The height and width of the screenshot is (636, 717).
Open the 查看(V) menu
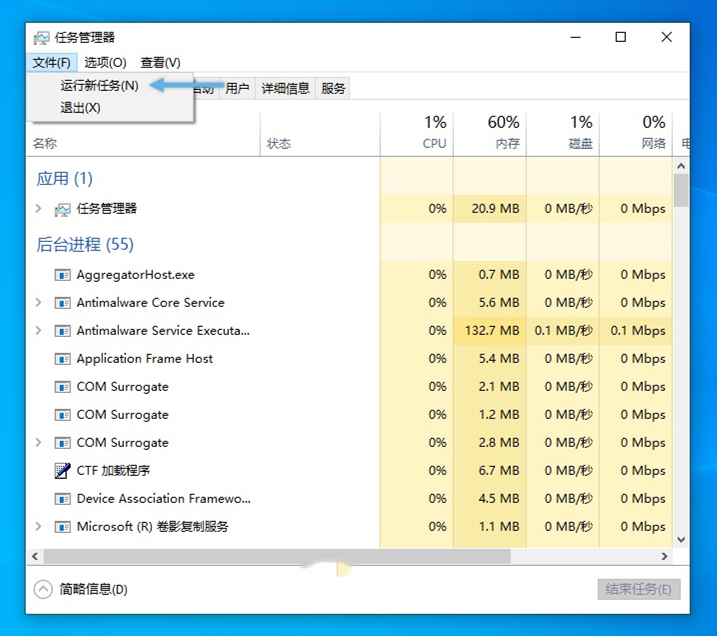tap(161, 62)
